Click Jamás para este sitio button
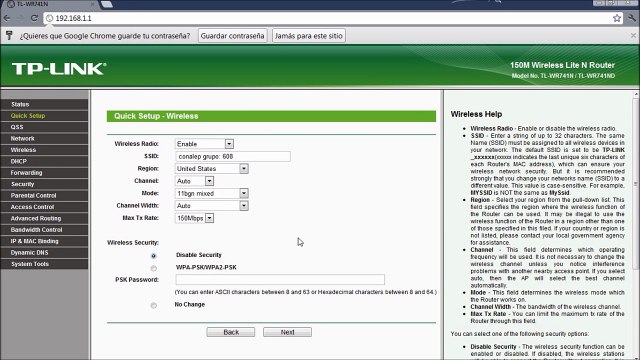Screen dimensions: 640x360 tap(309, 36)
